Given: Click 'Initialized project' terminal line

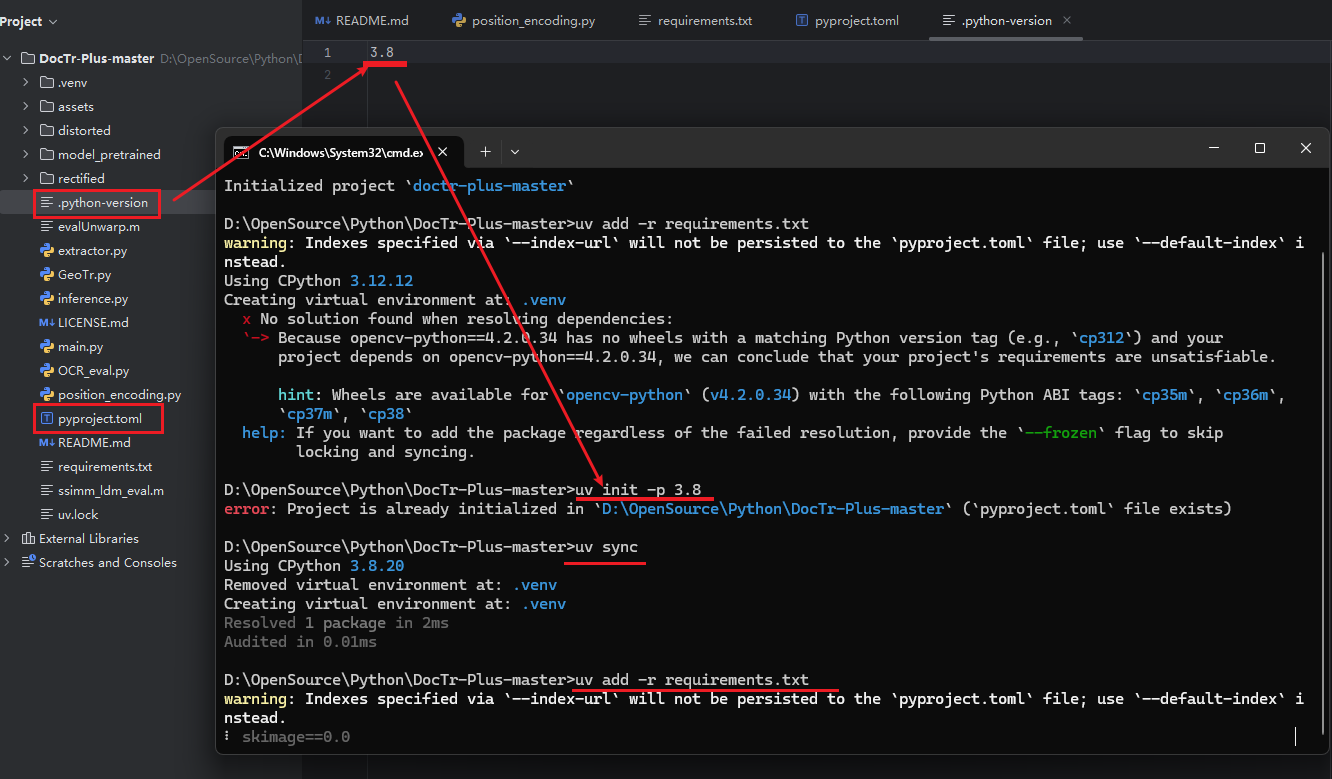Looking at the screenshot, I should (x=400, y=186).
